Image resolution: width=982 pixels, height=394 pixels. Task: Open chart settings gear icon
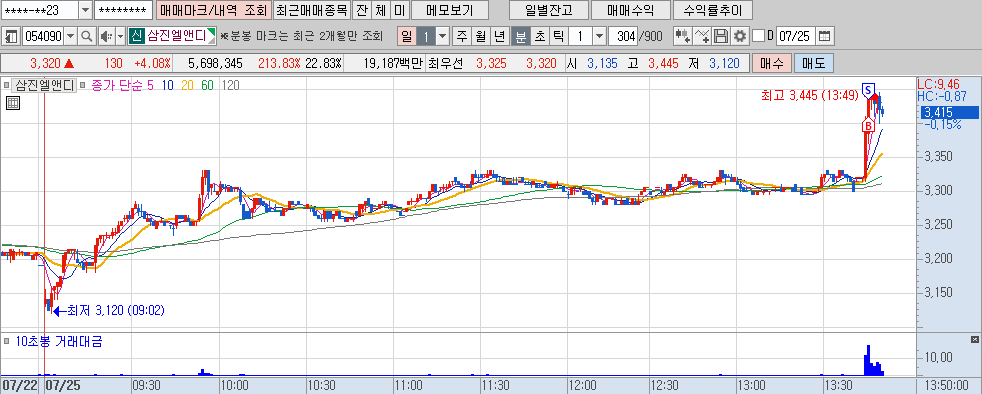tap(740, 36)
